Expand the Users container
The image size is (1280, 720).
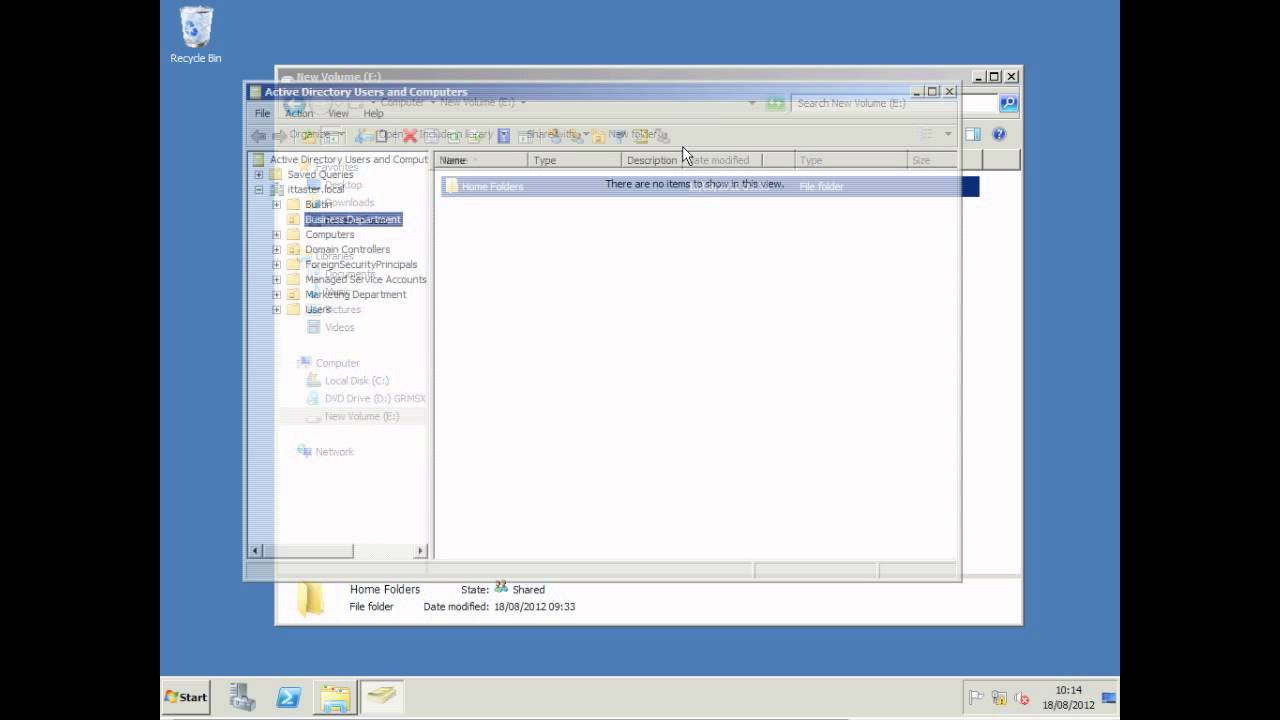pos(277,309)
